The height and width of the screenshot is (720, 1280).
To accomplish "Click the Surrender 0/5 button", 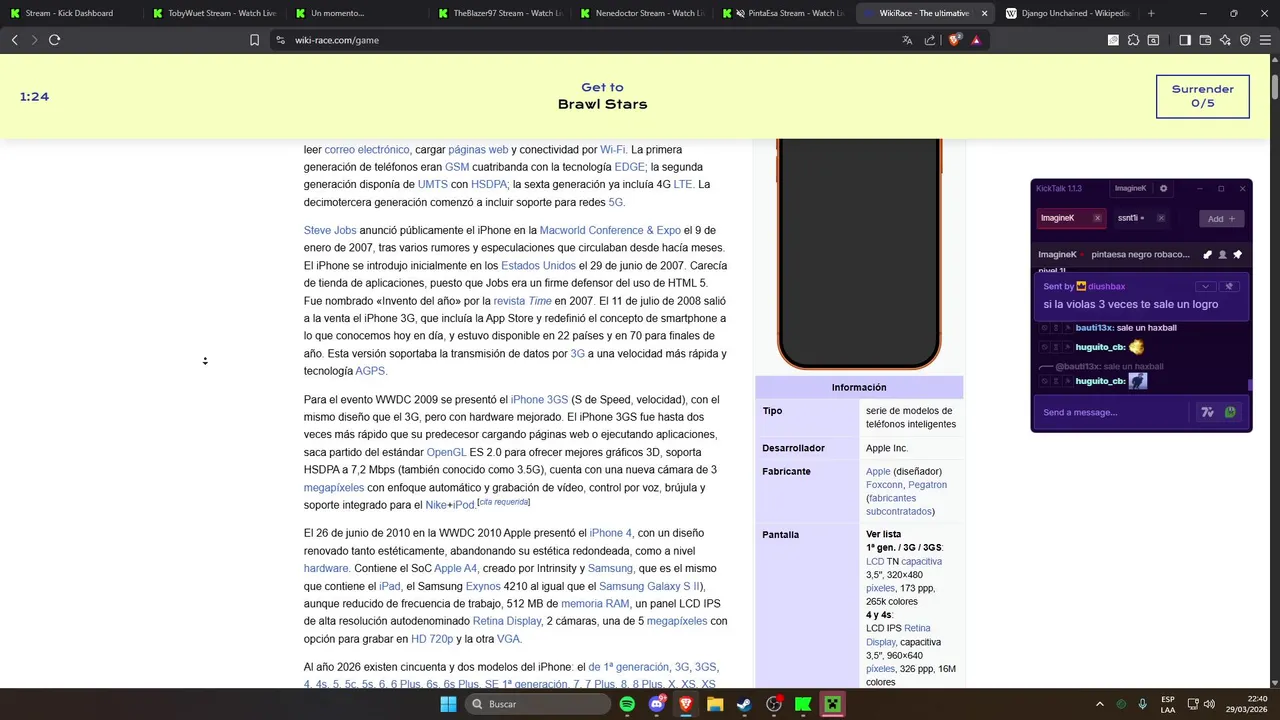I will coord(1202,96).
